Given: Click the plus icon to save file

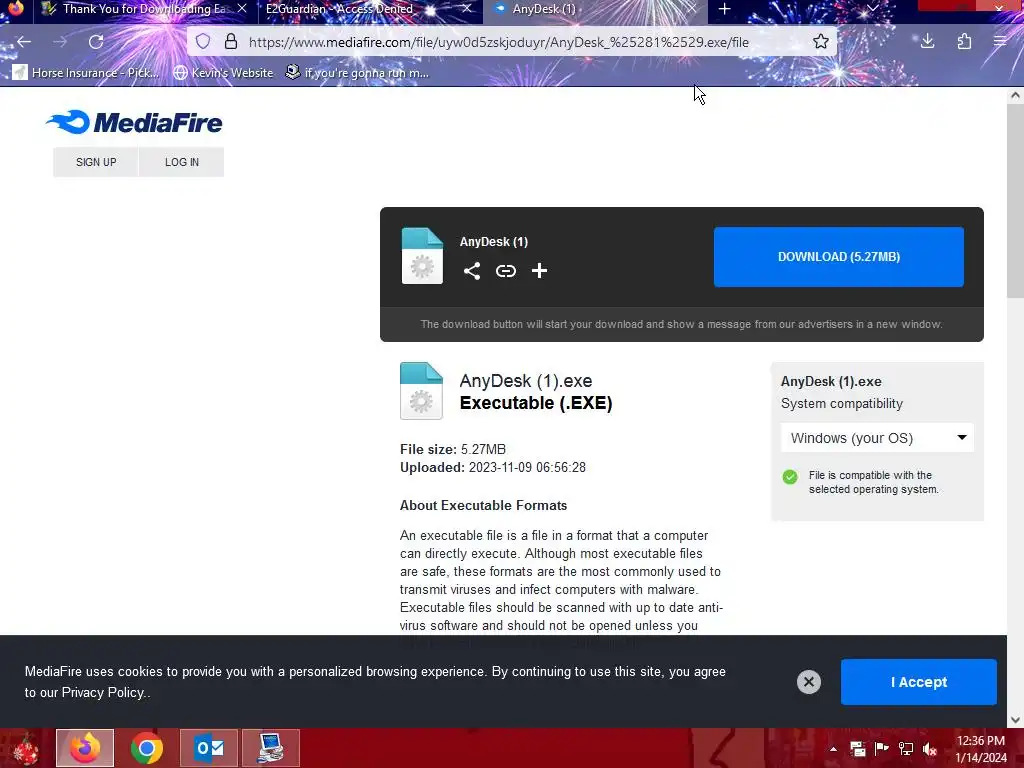Looking at the screenshot, I should [x=539, y=271].
